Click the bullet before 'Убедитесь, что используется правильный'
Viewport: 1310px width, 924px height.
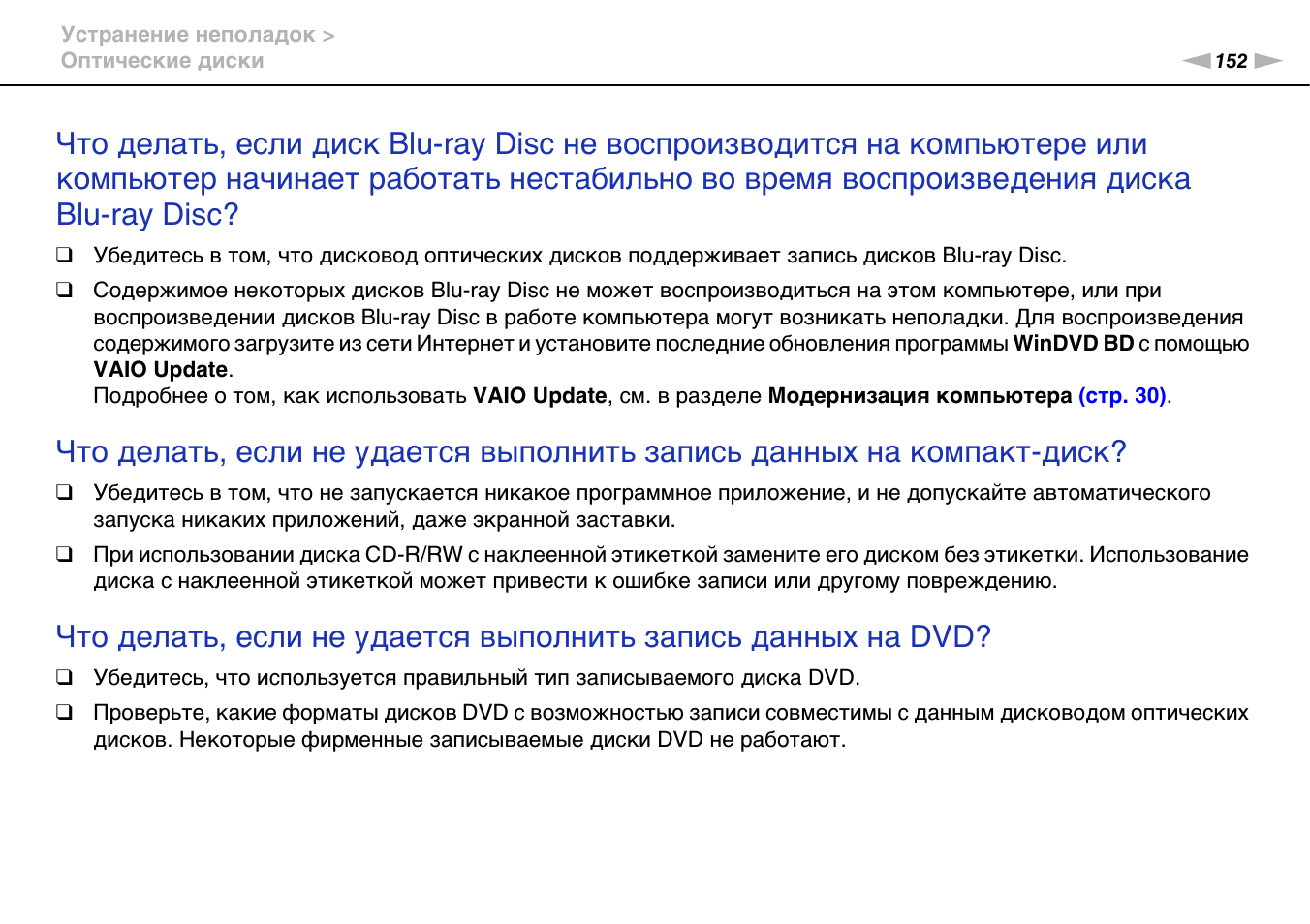point(65,678)
